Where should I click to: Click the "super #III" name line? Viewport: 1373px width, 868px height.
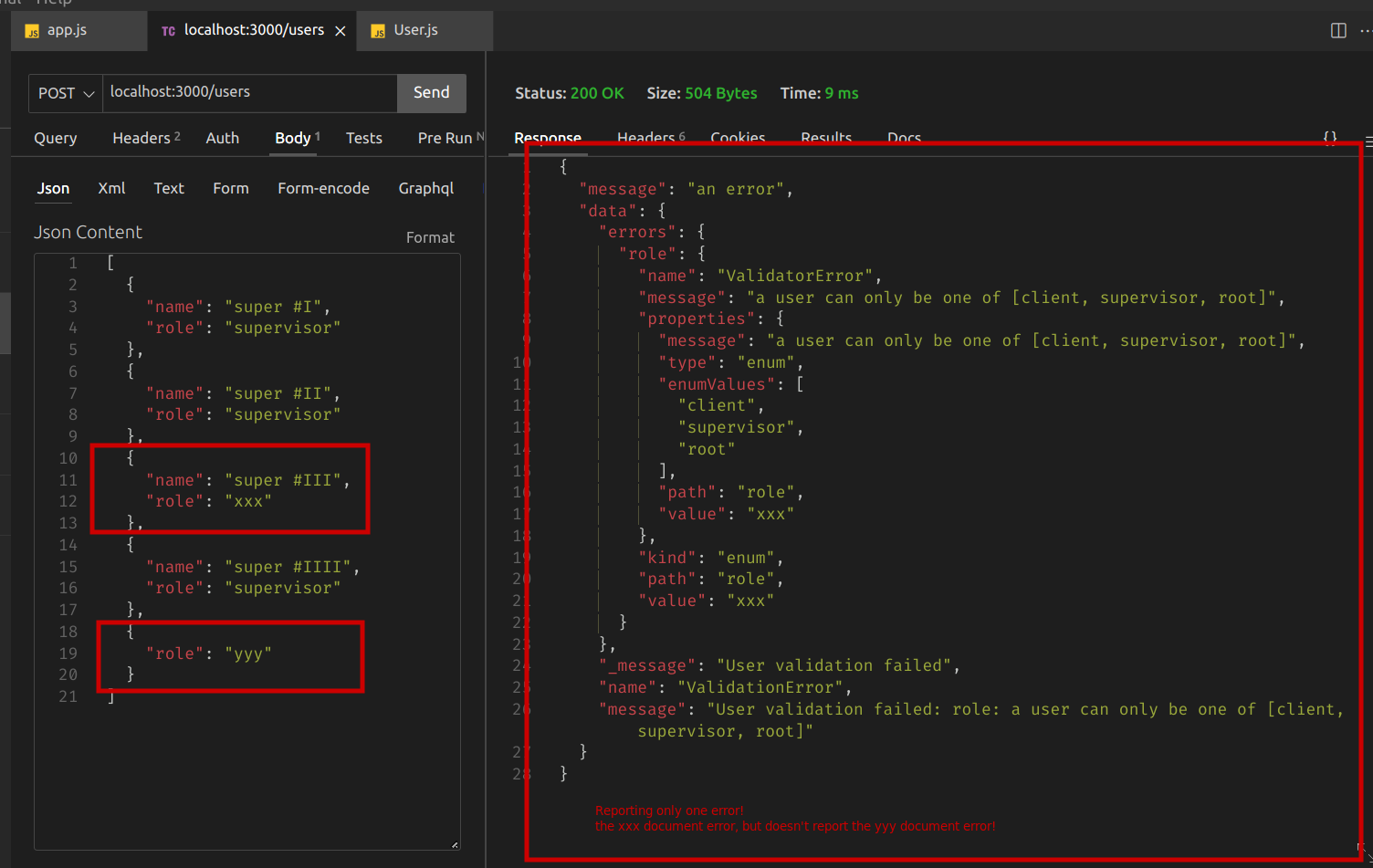pyautogui.click(x=248, y=480)
